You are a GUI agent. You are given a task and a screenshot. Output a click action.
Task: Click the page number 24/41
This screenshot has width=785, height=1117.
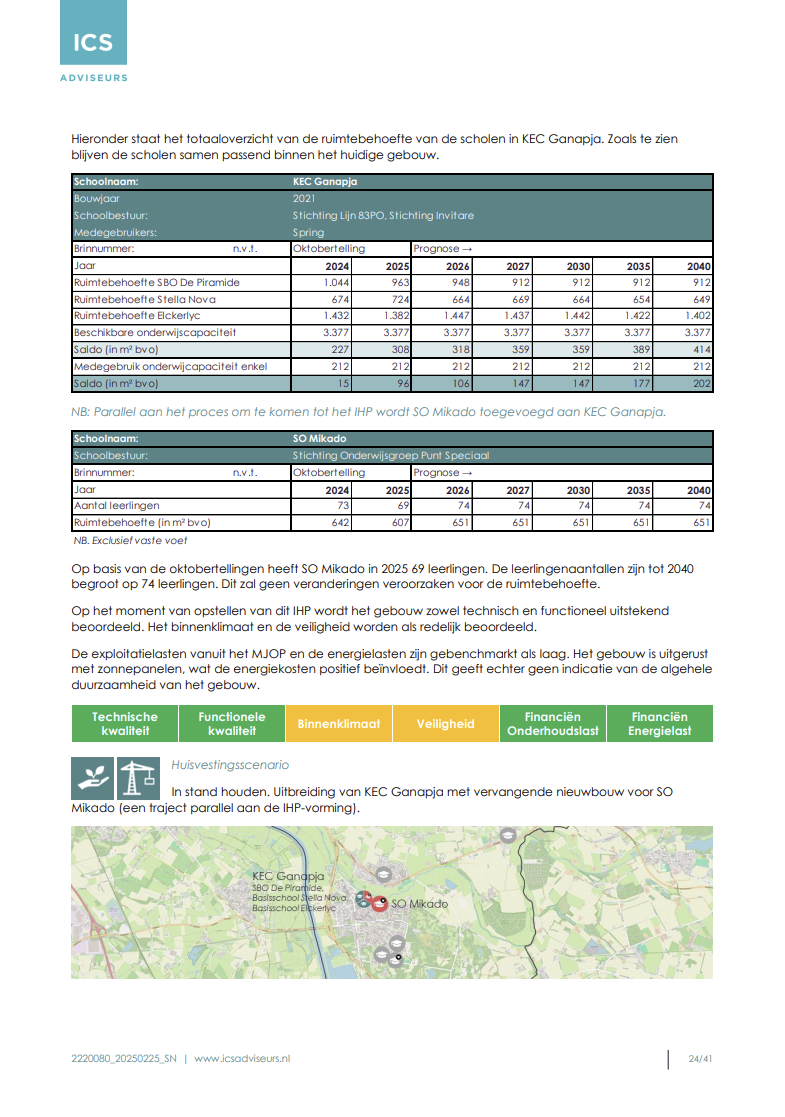[700, 1059]
